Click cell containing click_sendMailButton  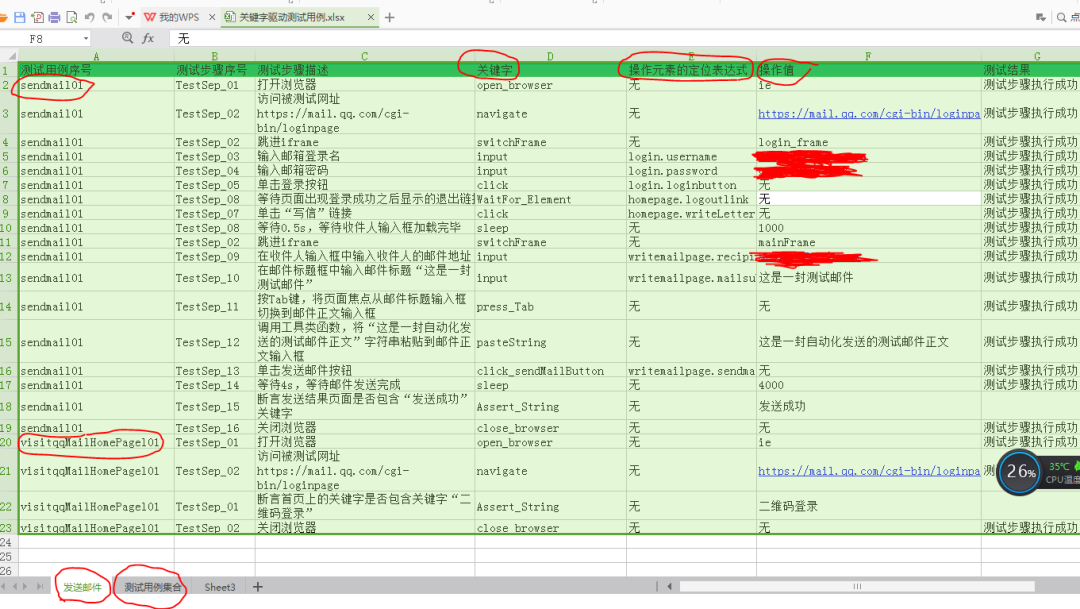point(550,371)
